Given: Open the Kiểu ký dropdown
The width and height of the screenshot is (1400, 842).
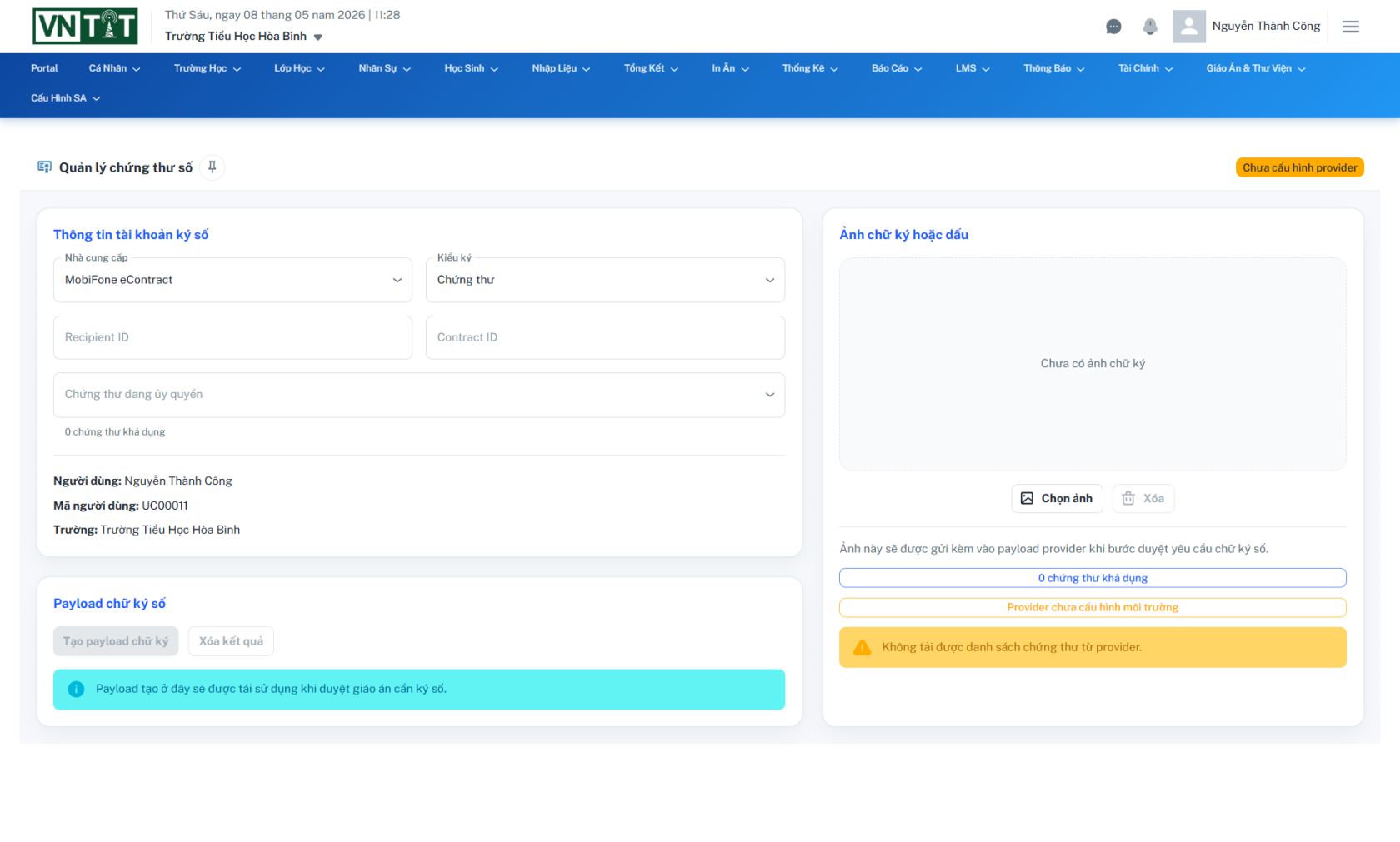Looking at the screenshot, I should click(605, 280).
